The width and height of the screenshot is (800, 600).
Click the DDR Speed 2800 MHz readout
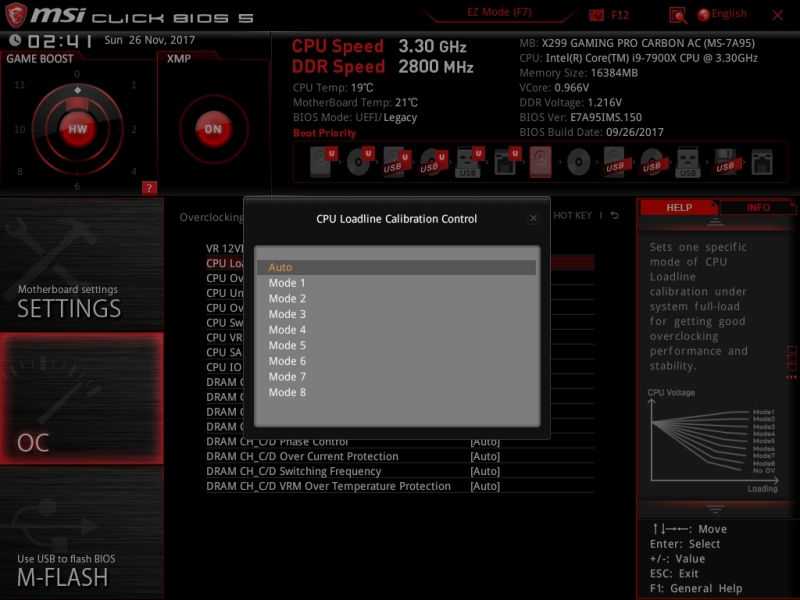point(383,67)
